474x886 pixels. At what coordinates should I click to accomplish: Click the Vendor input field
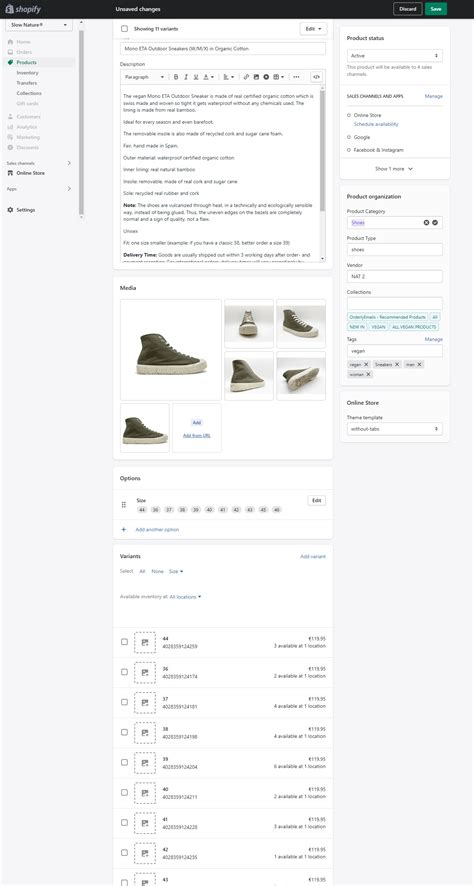pyautogui.click(x=394, y=276)
